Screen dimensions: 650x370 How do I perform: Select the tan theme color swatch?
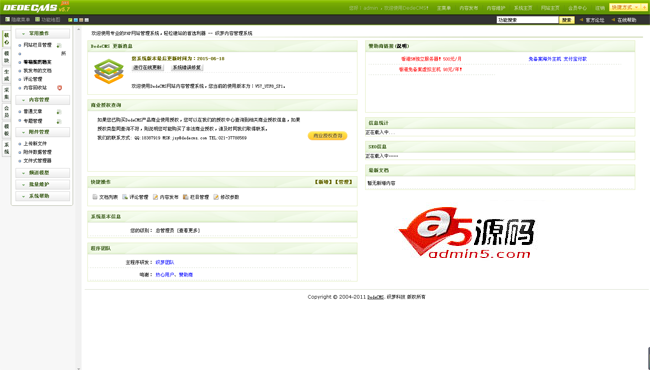(x=81, y=19)
